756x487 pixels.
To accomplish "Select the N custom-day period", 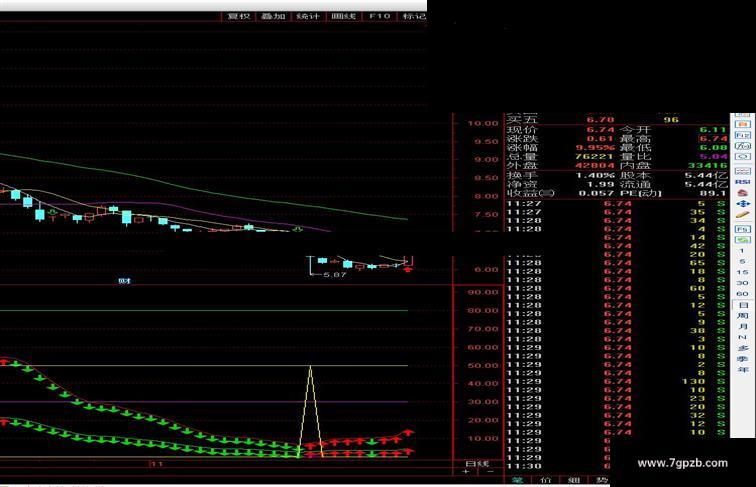I will pos(742,337).
